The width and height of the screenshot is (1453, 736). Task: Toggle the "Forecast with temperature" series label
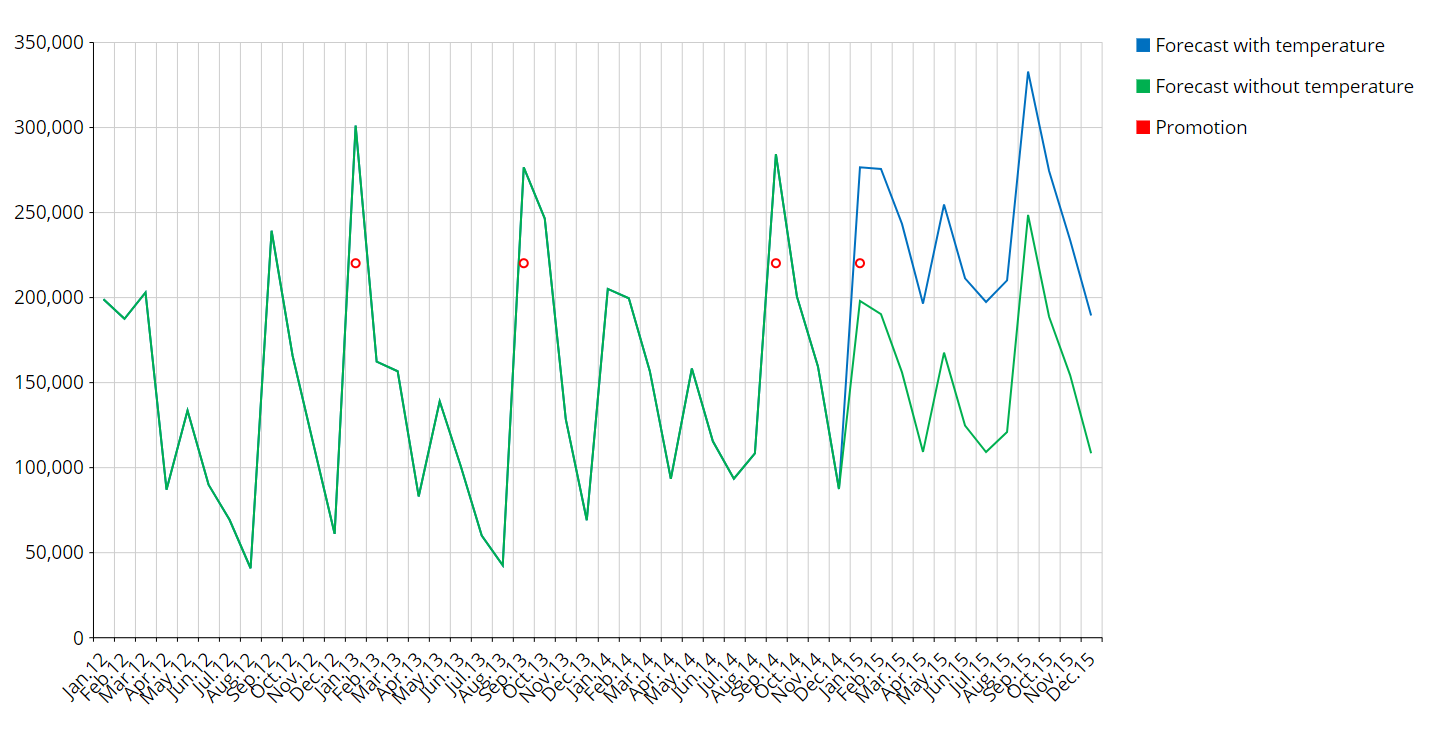pyautogui.click(x=1269, y=45)
